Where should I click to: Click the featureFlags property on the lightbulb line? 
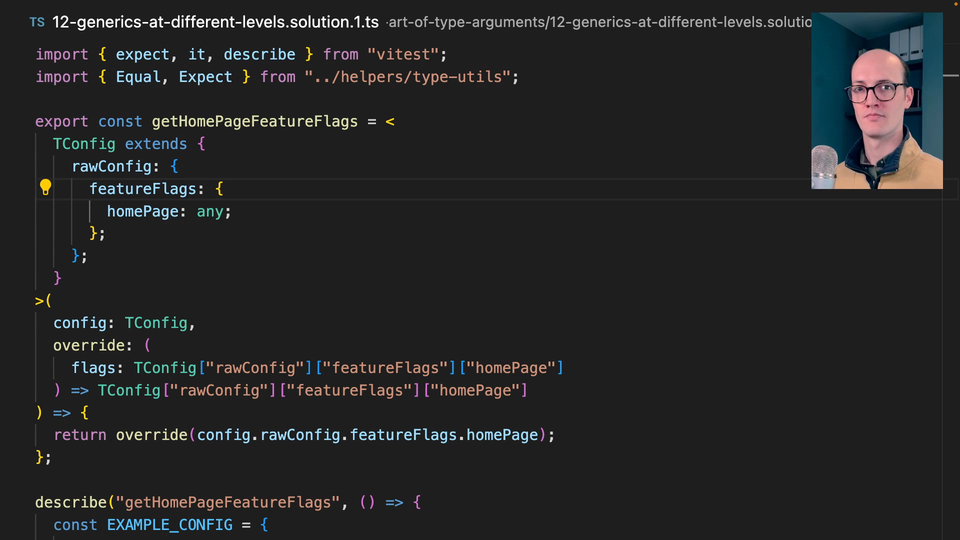pyautogui.click(x=146, y=188)
